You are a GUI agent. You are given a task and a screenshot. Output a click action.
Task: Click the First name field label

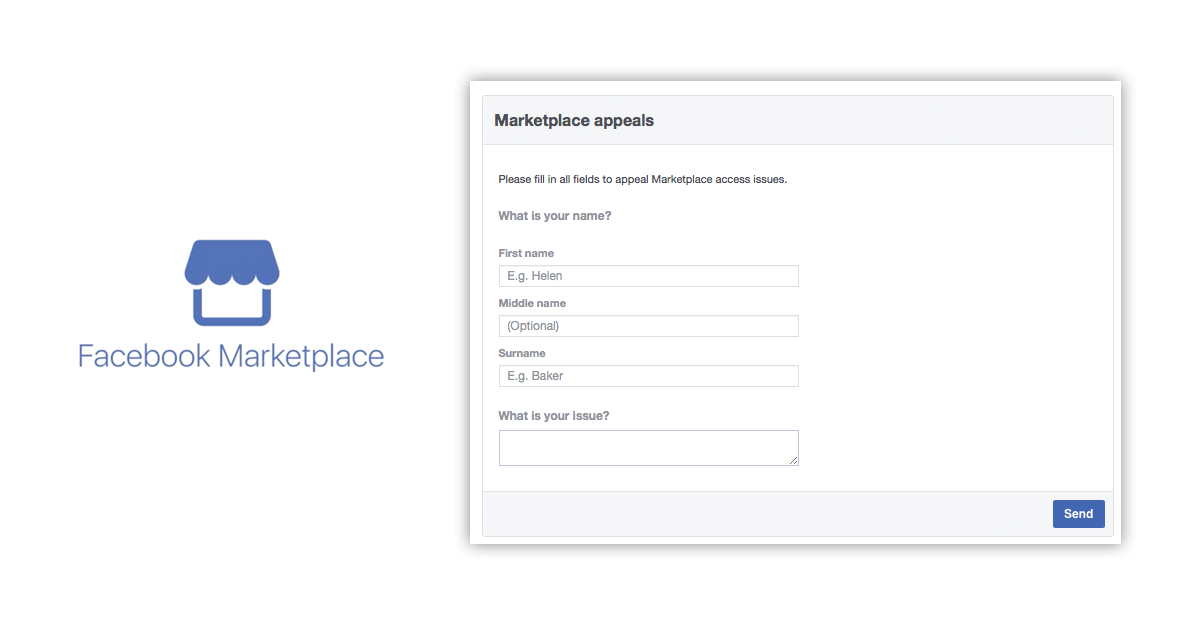pos(525,253)
